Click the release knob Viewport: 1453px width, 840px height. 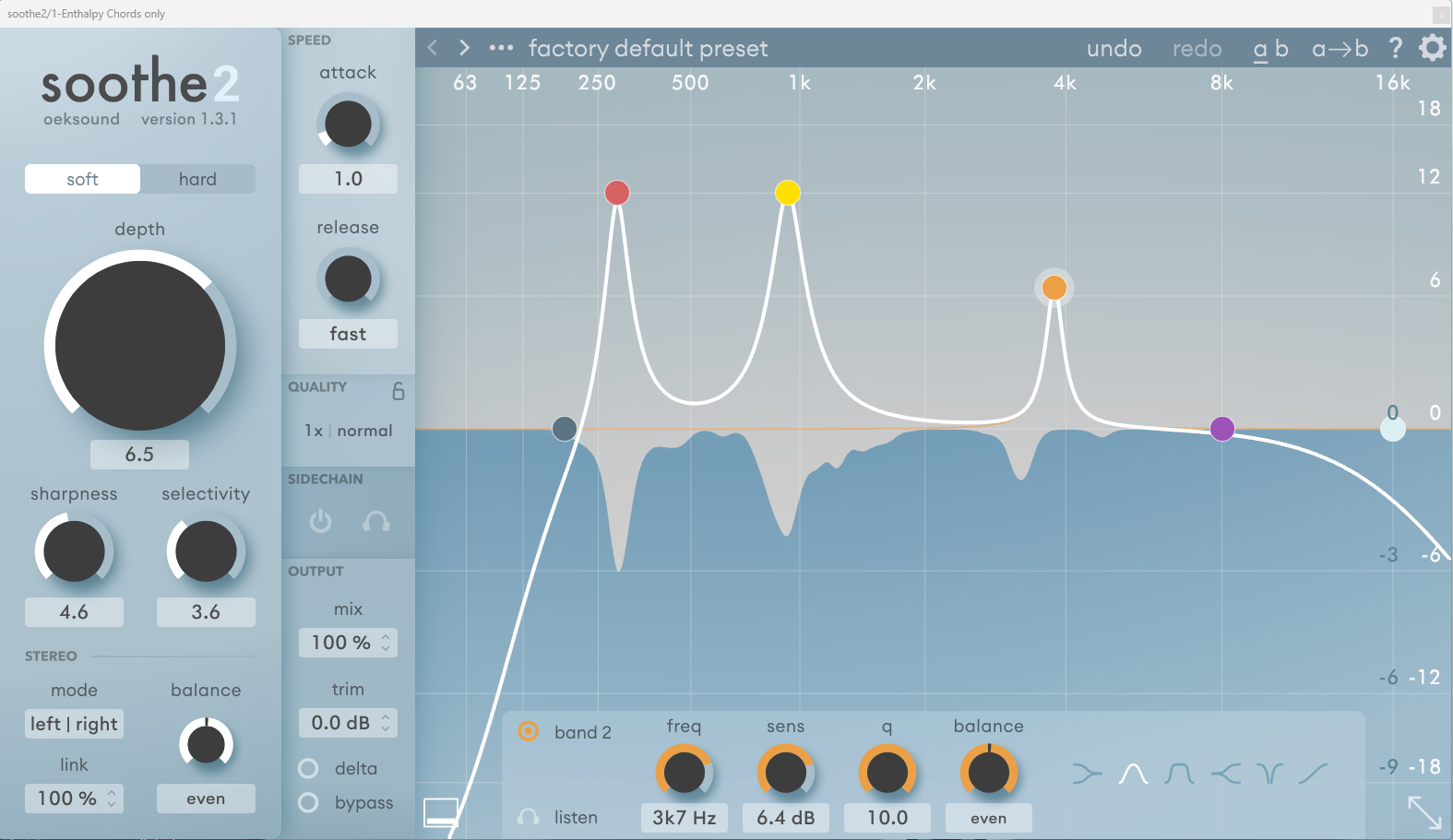point(348,279)
